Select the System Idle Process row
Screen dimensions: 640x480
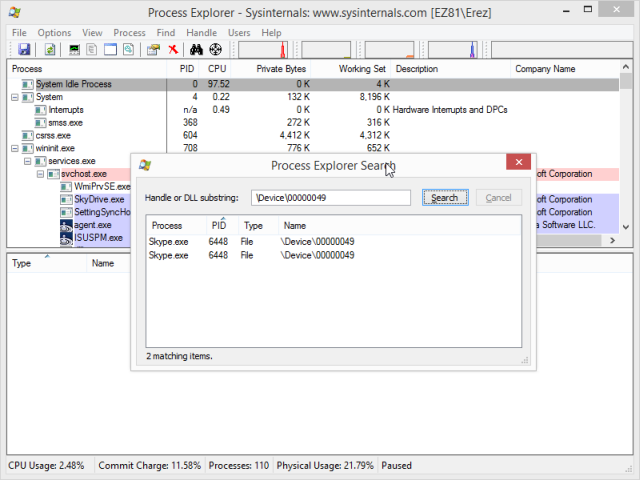[x=313, y=84]
